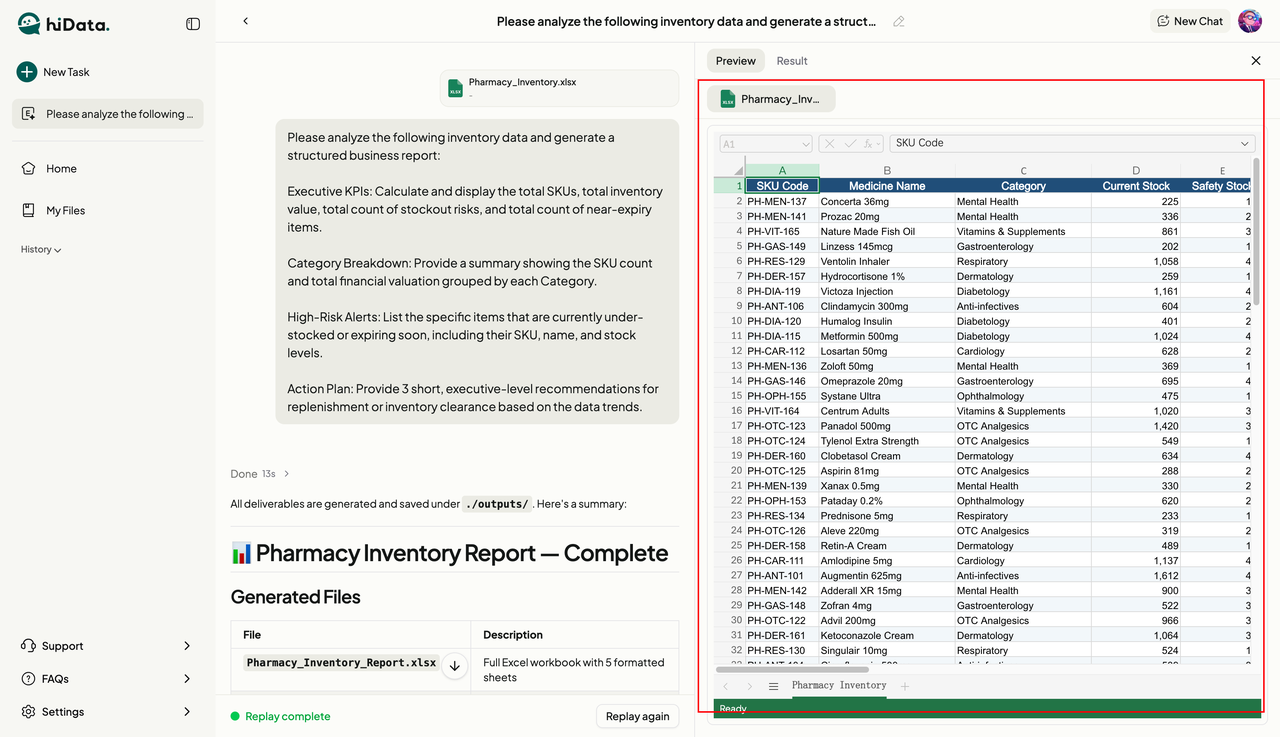The image size is (1280, 737).
Task: Select row 20 header
Action: pyautogui.click(x=730, y=471)
